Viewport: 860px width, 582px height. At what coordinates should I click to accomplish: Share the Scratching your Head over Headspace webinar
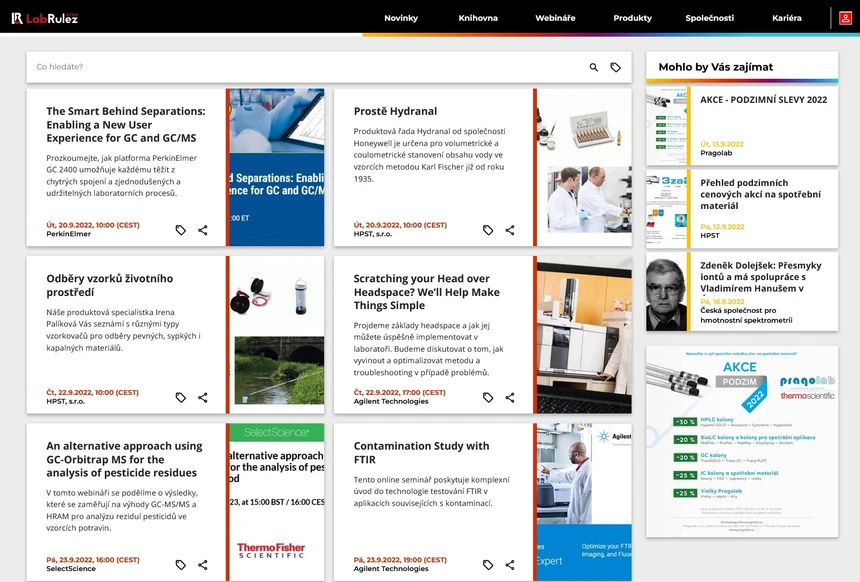510,397
